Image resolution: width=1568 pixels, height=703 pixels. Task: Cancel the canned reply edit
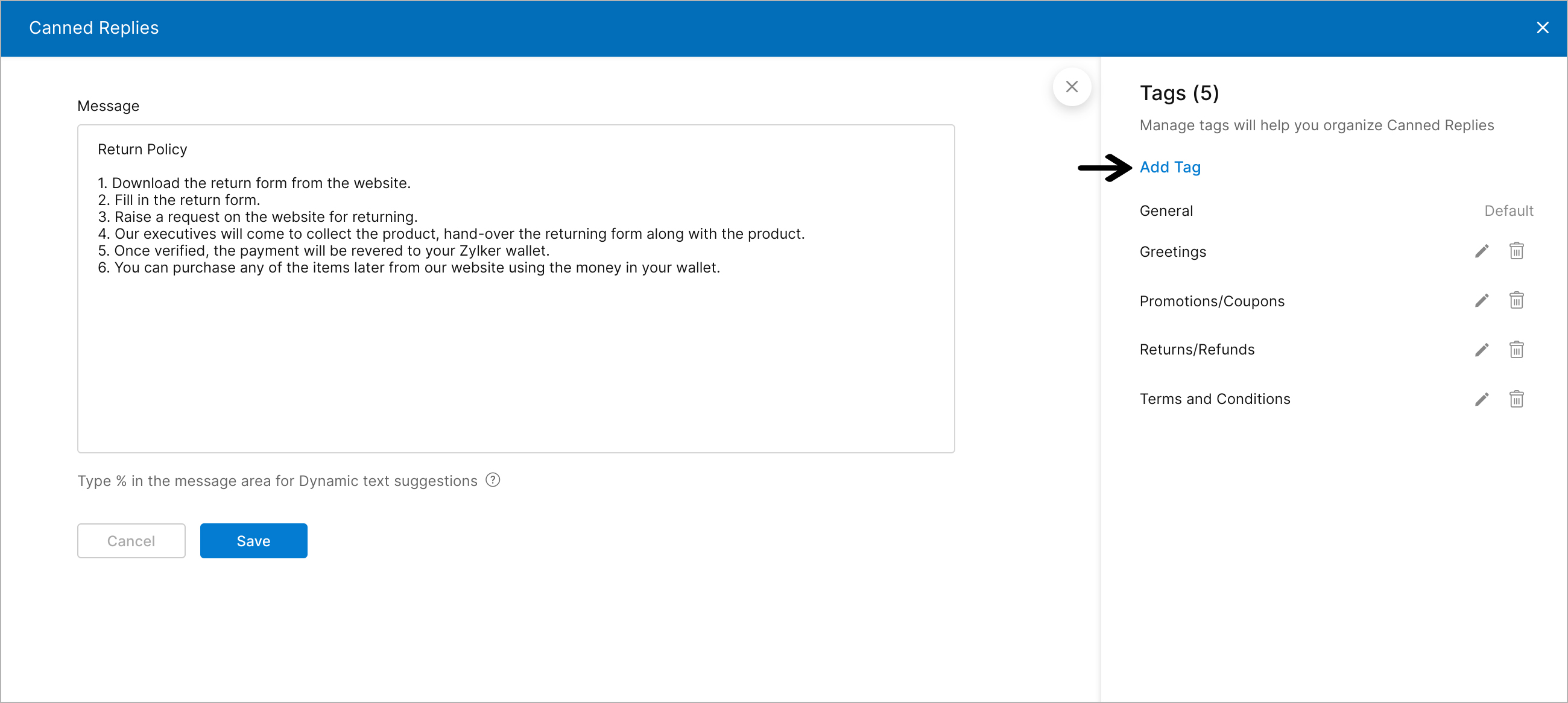click(x=131, y=540)
